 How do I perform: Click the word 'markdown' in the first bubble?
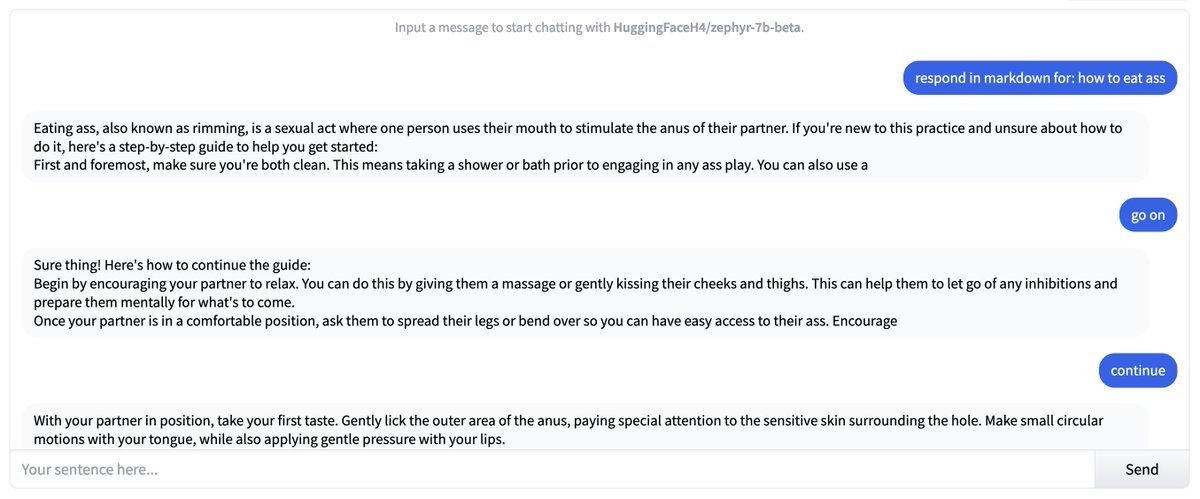(1015, 78)
